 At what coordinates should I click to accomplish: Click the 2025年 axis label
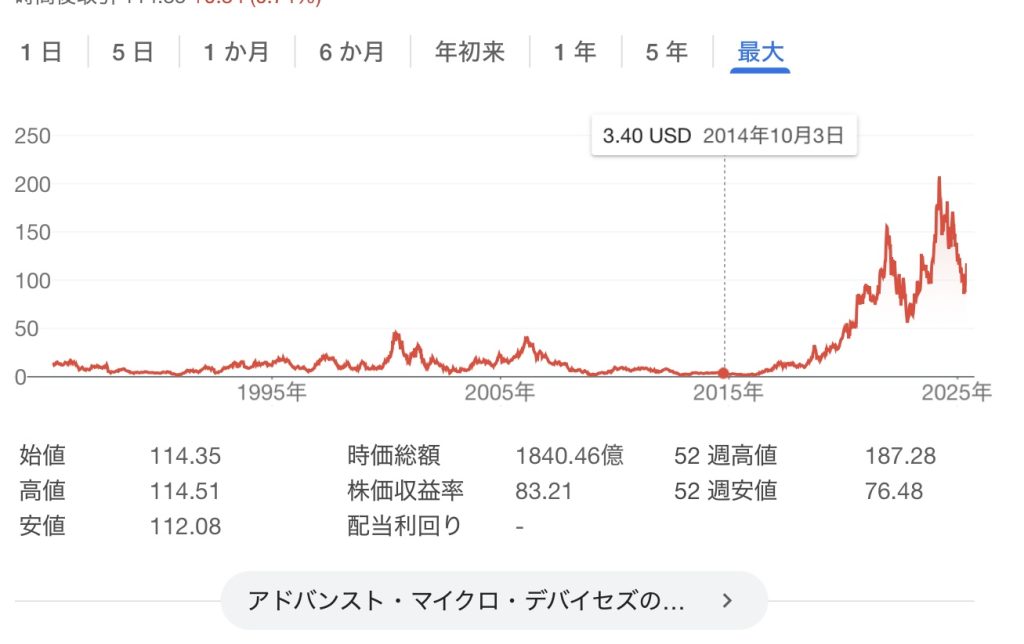coord(956,393)
